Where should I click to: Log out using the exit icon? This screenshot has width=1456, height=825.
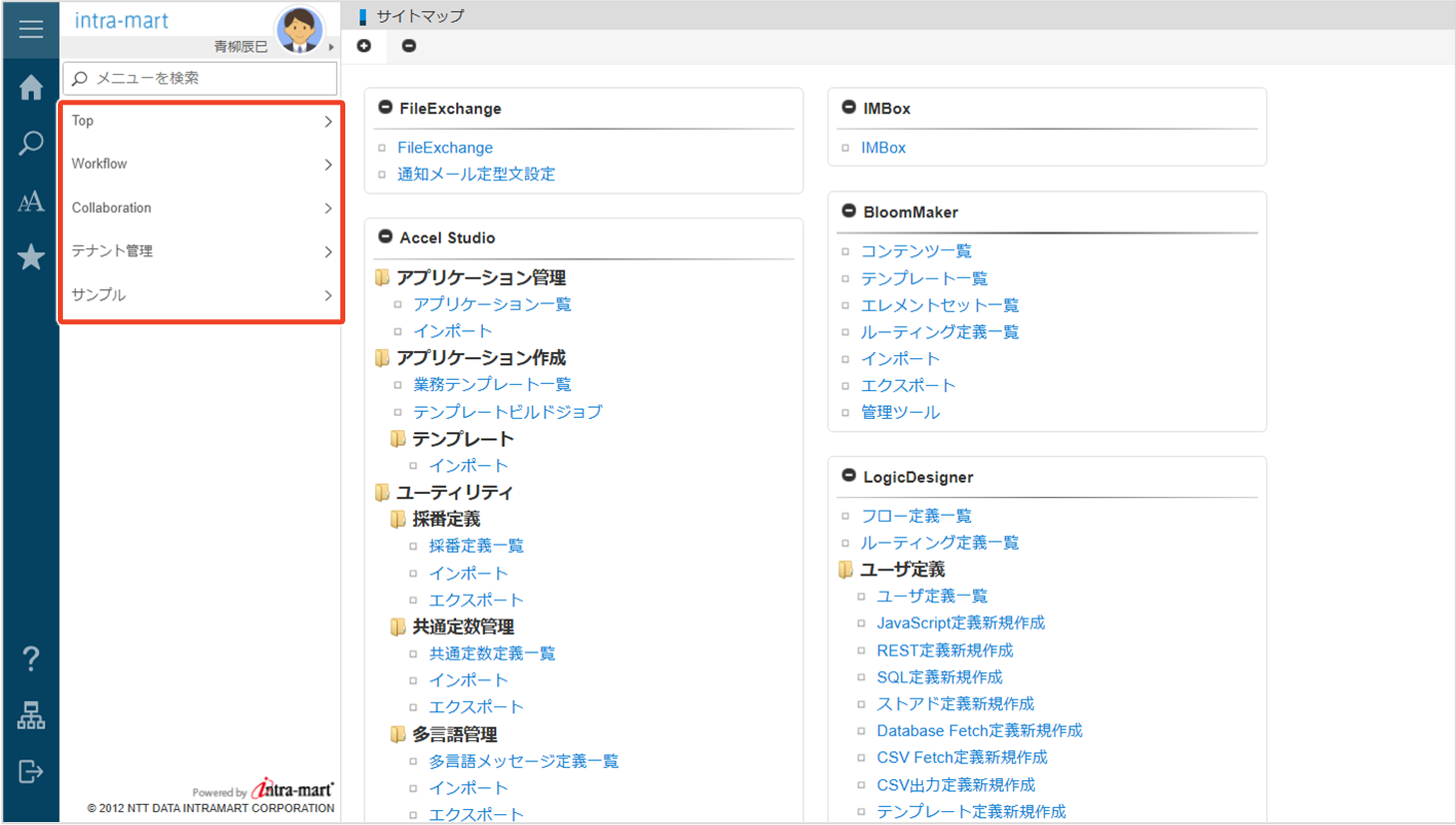tap(31, 771)
